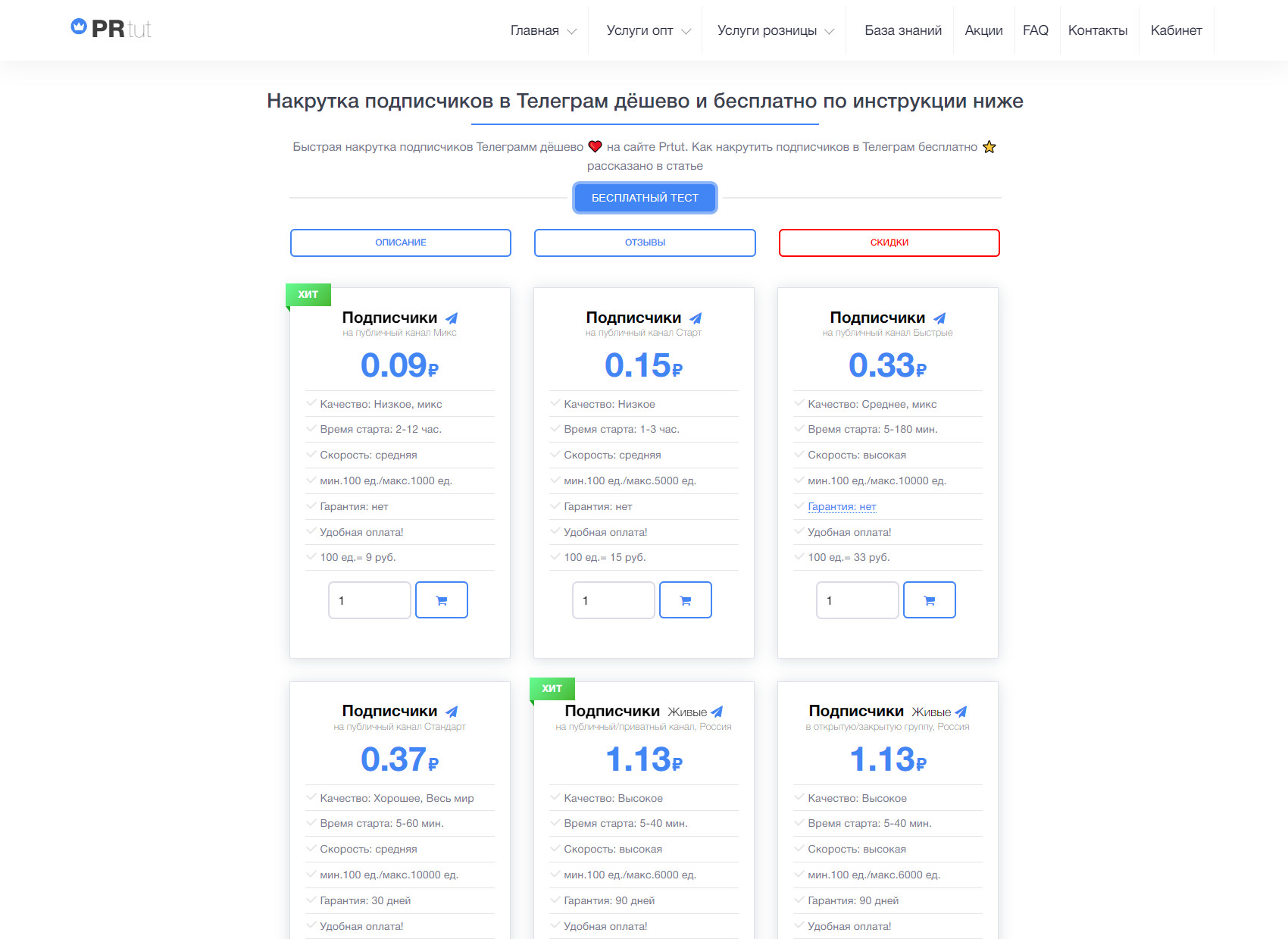Click 'Время старта: 2-12 час.' text

click(x=380, y=429)
